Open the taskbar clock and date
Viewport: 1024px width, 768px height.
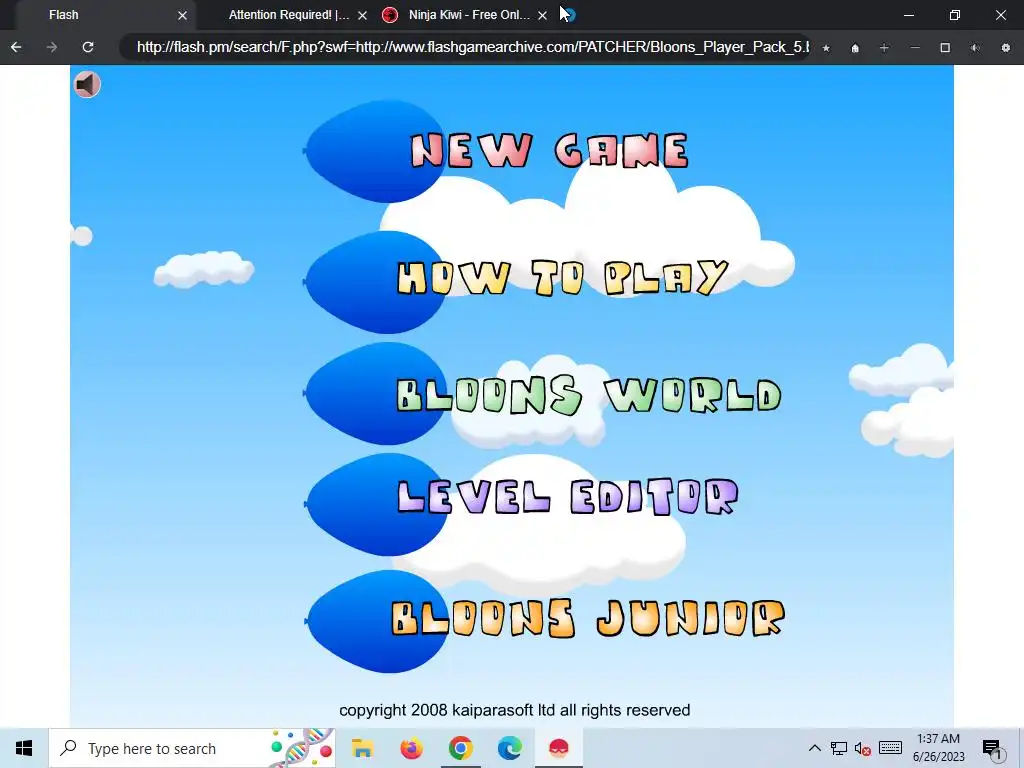point(938,748)
